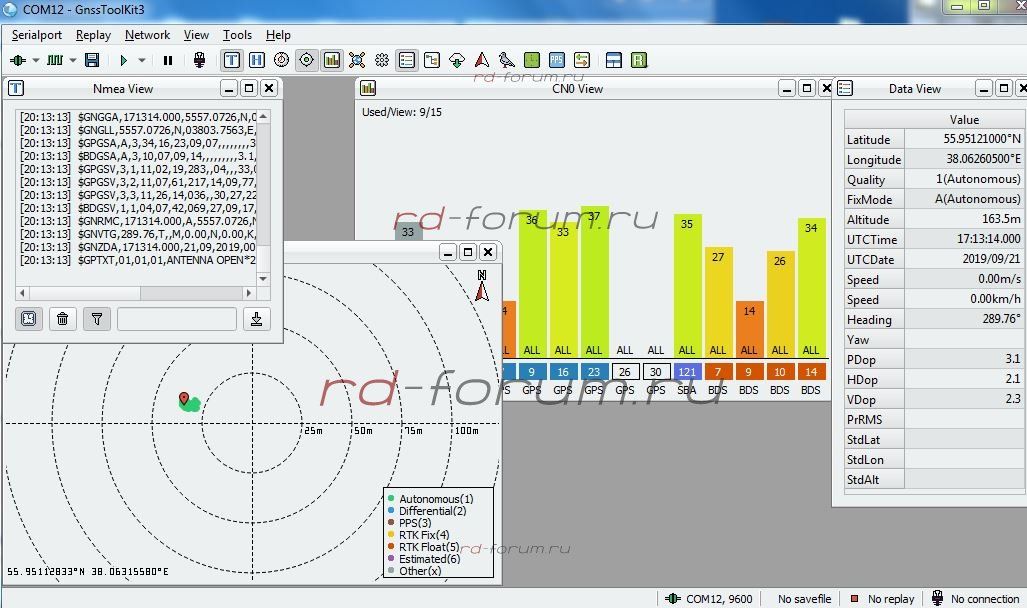Toggle the Data View list toolbar button
This screenshot has width=1027, height=608.
(x=407, y=60)
